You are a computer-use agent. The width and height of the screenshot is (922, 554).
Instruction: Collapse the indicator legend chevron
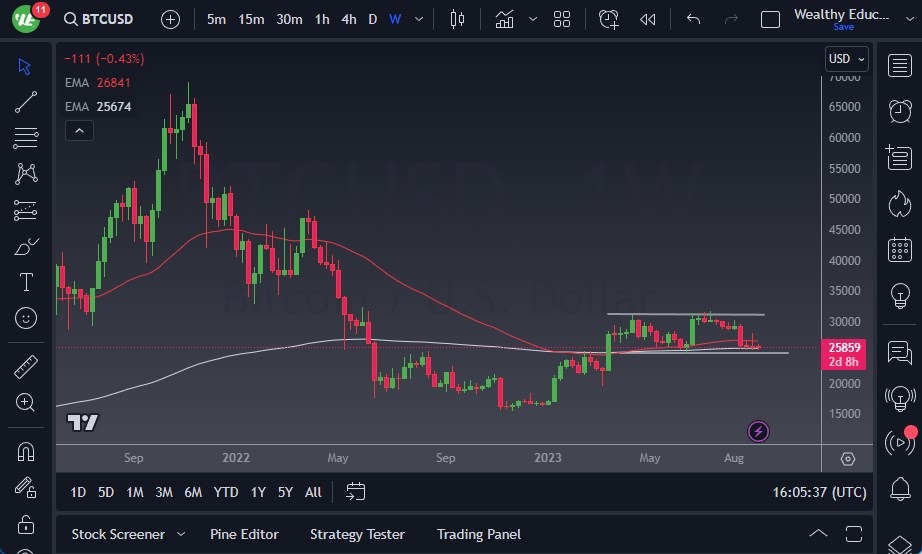(78, 130)
